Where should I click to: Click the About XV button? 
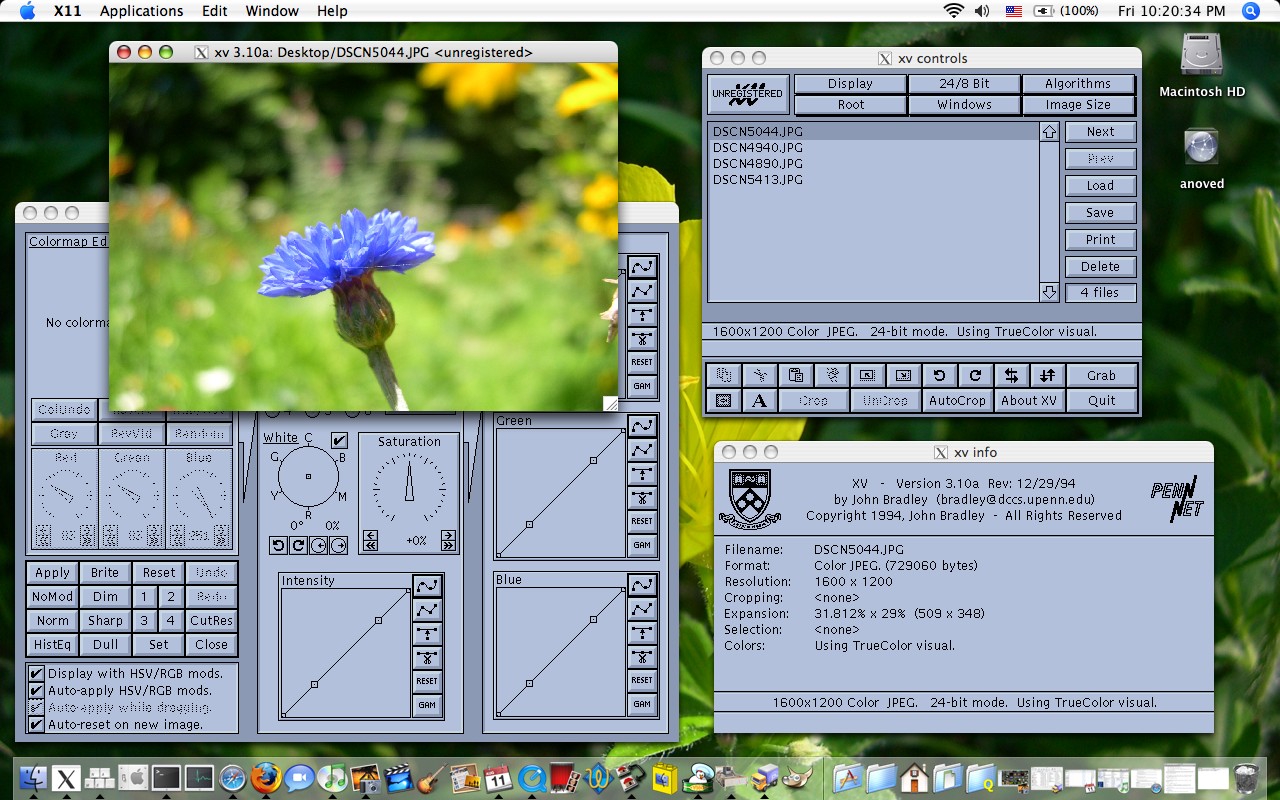coord(1029,400)
